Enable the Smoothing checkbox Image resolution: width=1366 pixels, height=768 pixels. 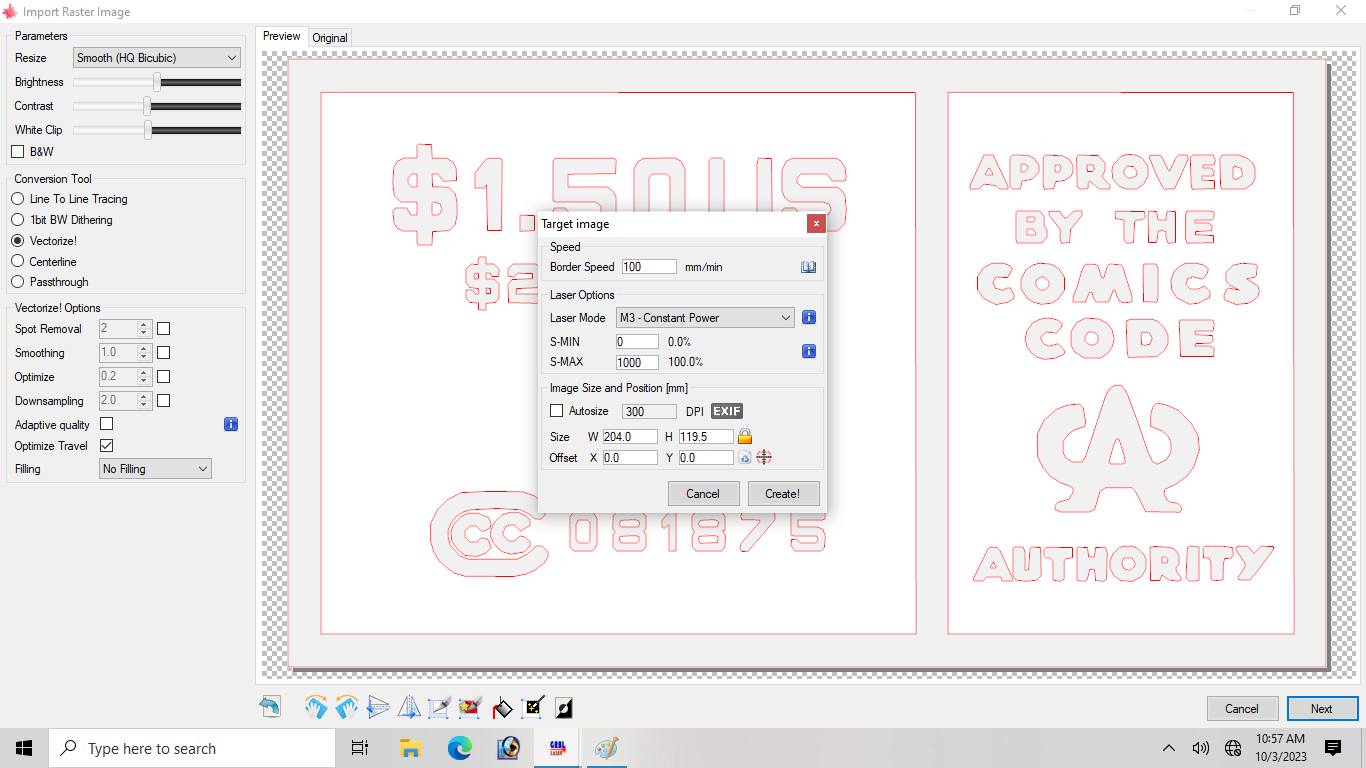pyautogui.click(x=164, y=353)
